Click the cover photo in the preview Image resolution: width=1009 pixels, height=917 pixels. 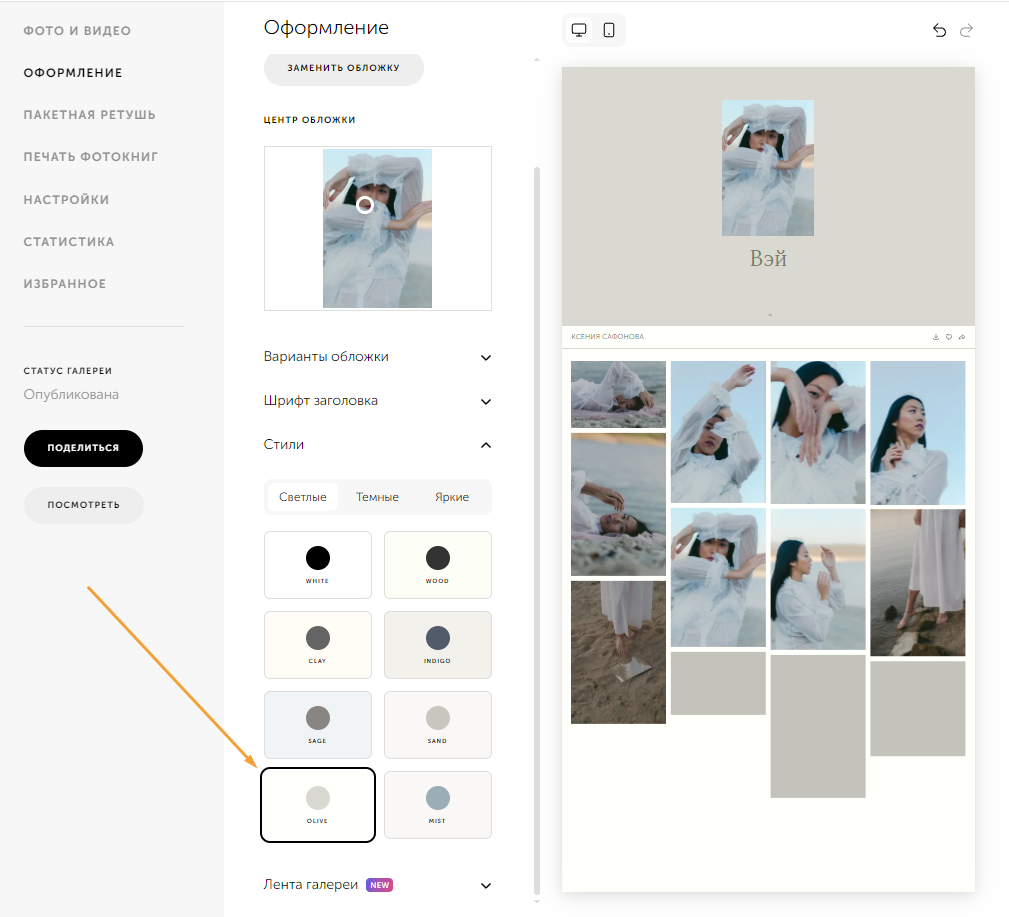tap(768, 168)
